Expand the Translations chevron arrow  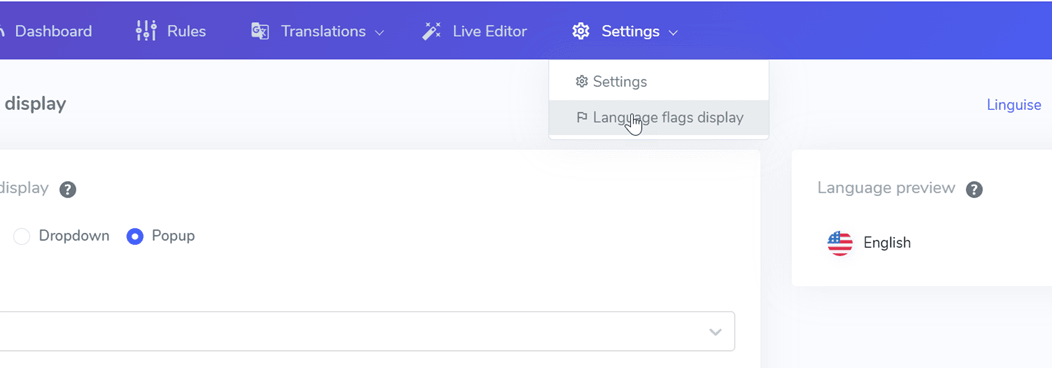[379, 32]
